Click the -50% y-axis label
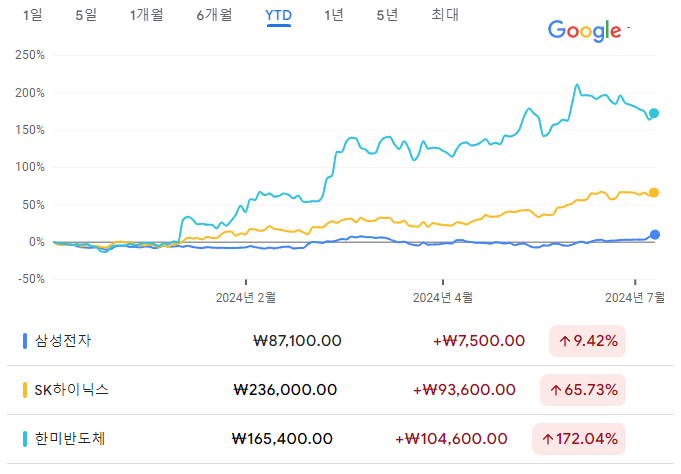Screen dimensions: 681x474 pos(31,279)
